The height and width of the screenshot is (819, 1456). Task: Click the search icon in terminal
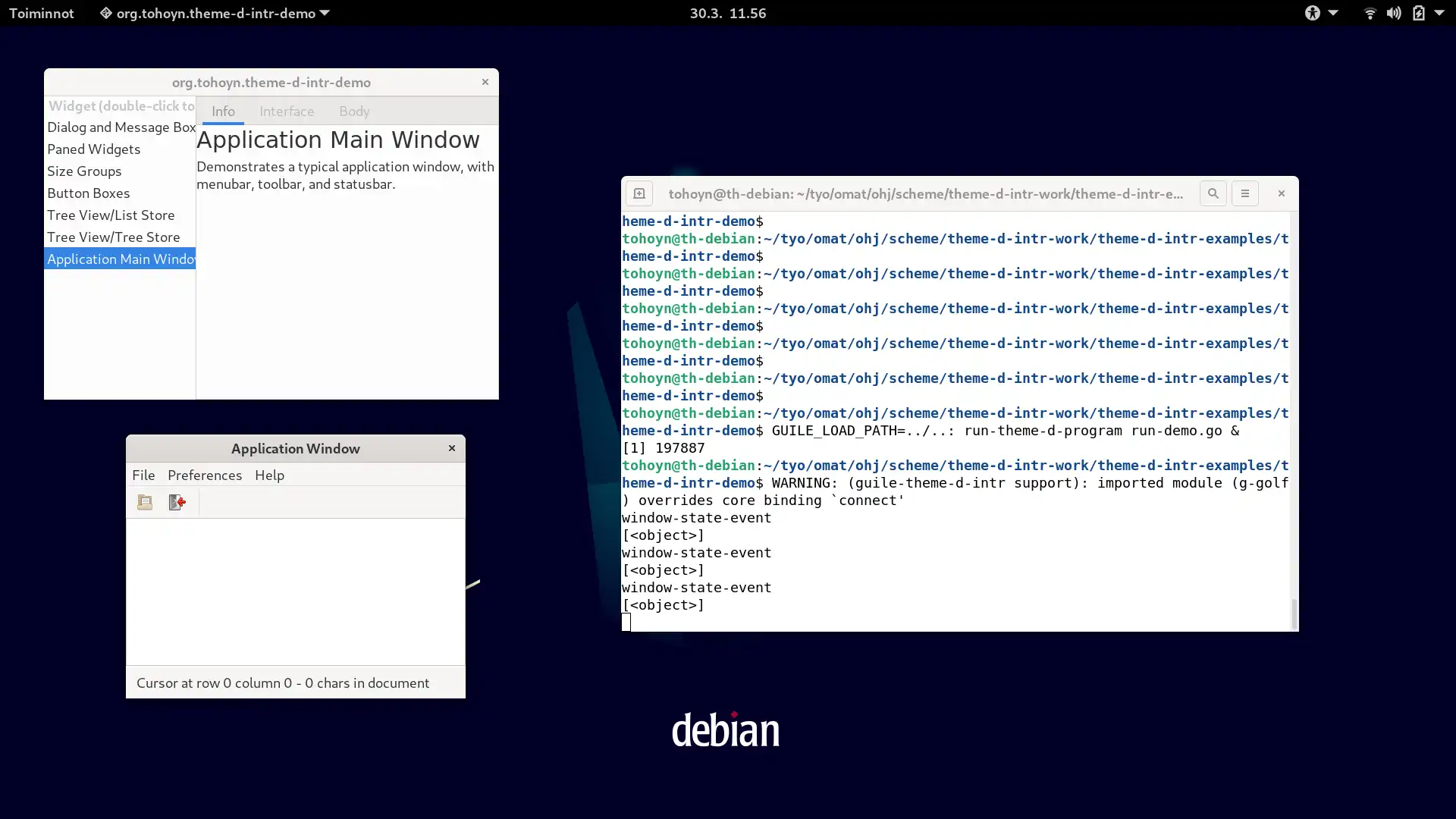[1213, 193]
